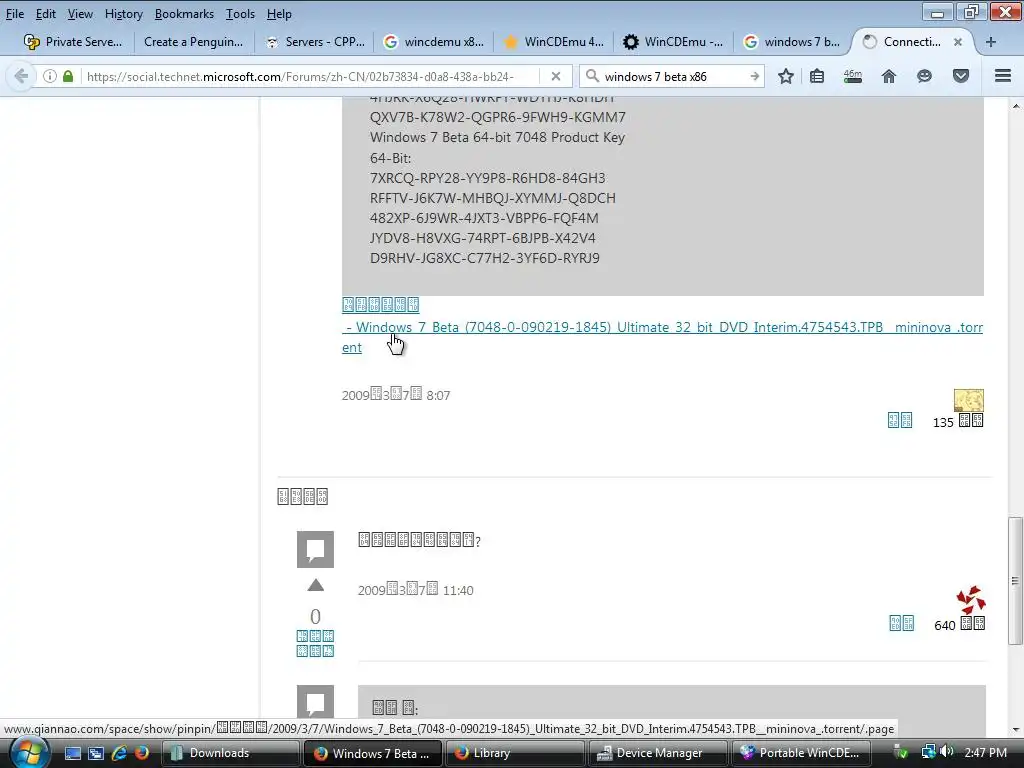Close the Connecti... tab
The height and width of the screenshot is (768, 1024).
[957, 42]
